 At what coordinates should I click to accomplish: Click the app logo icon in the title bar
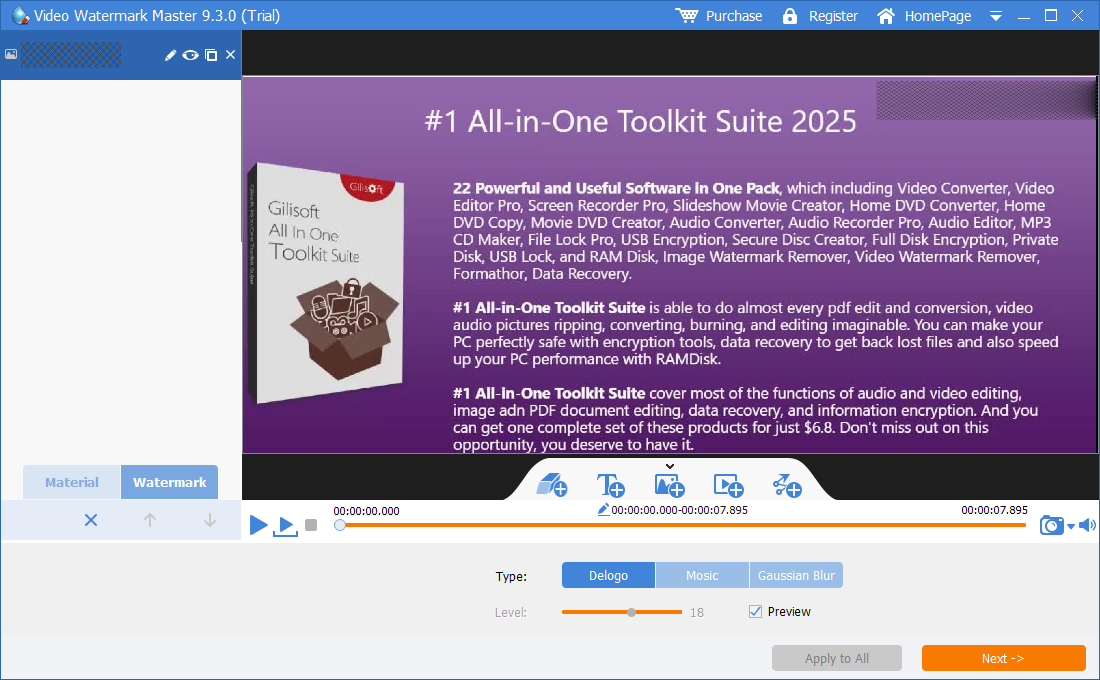click(x=21, y=15)
